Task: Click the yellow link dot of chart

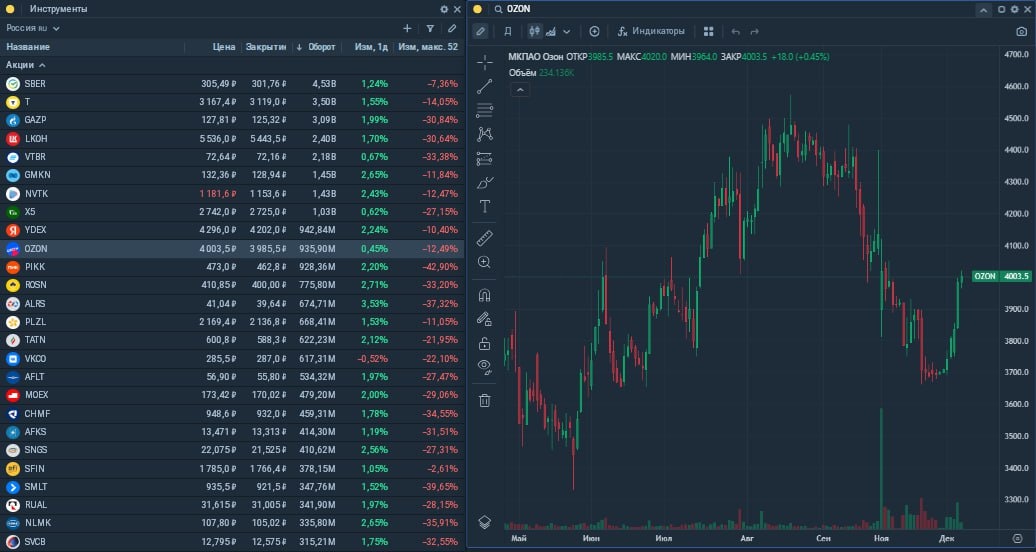Action: (477, 9)
